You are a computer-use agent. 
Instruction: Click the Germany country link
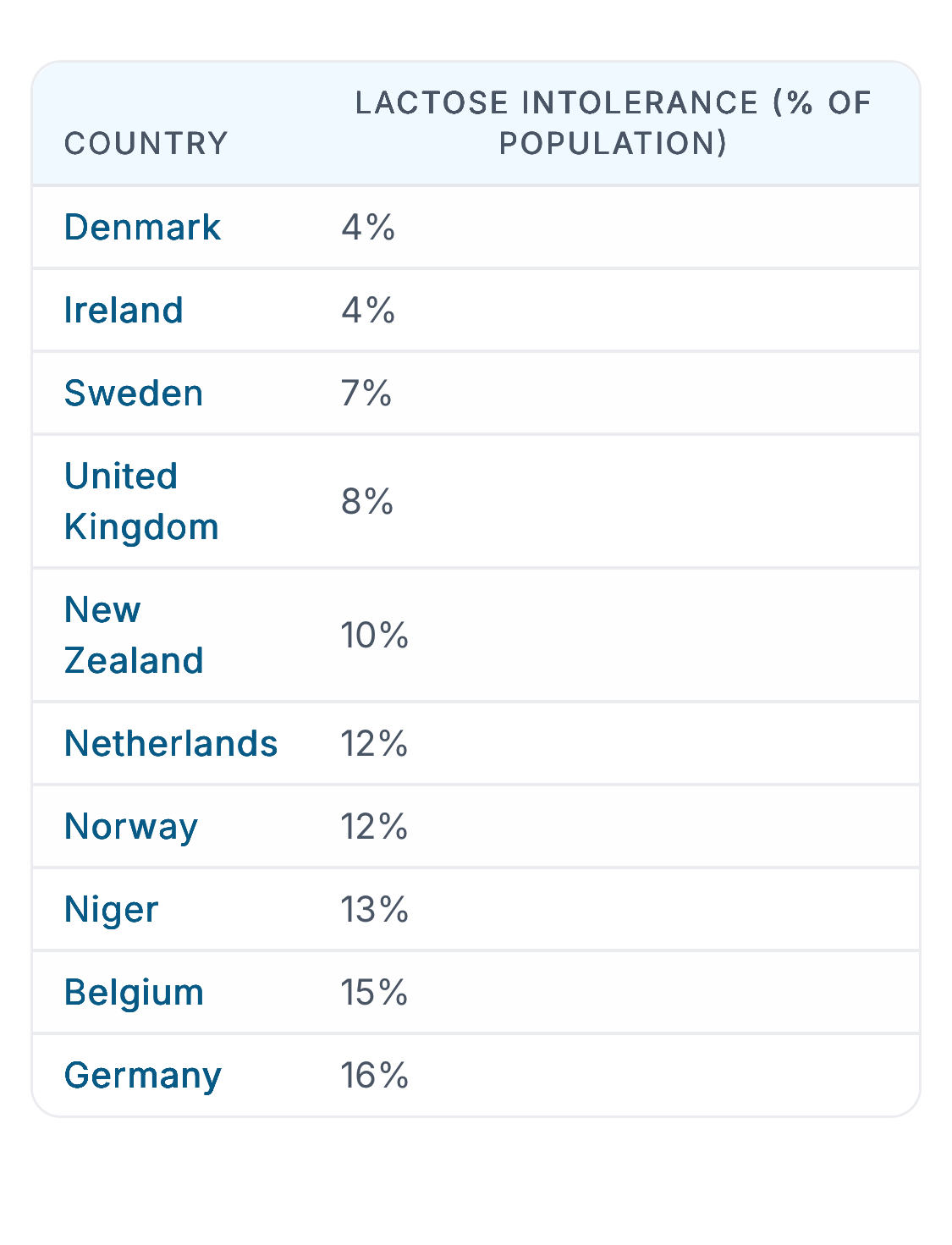(142, 1076)
